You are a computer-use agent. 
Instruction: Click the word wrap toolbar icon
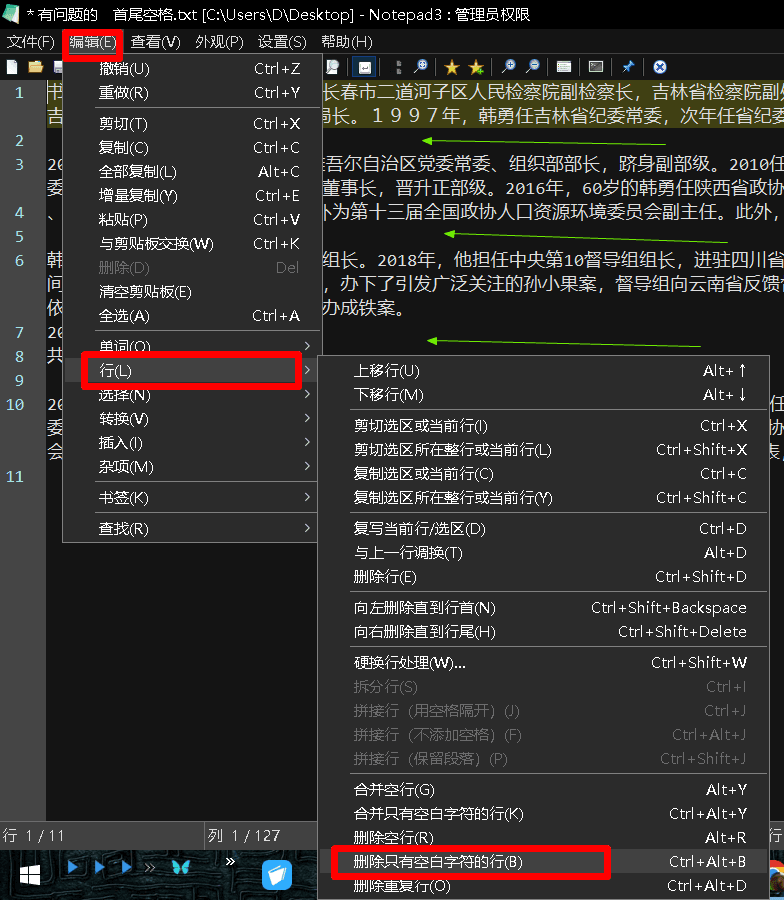tap(366, 67)
